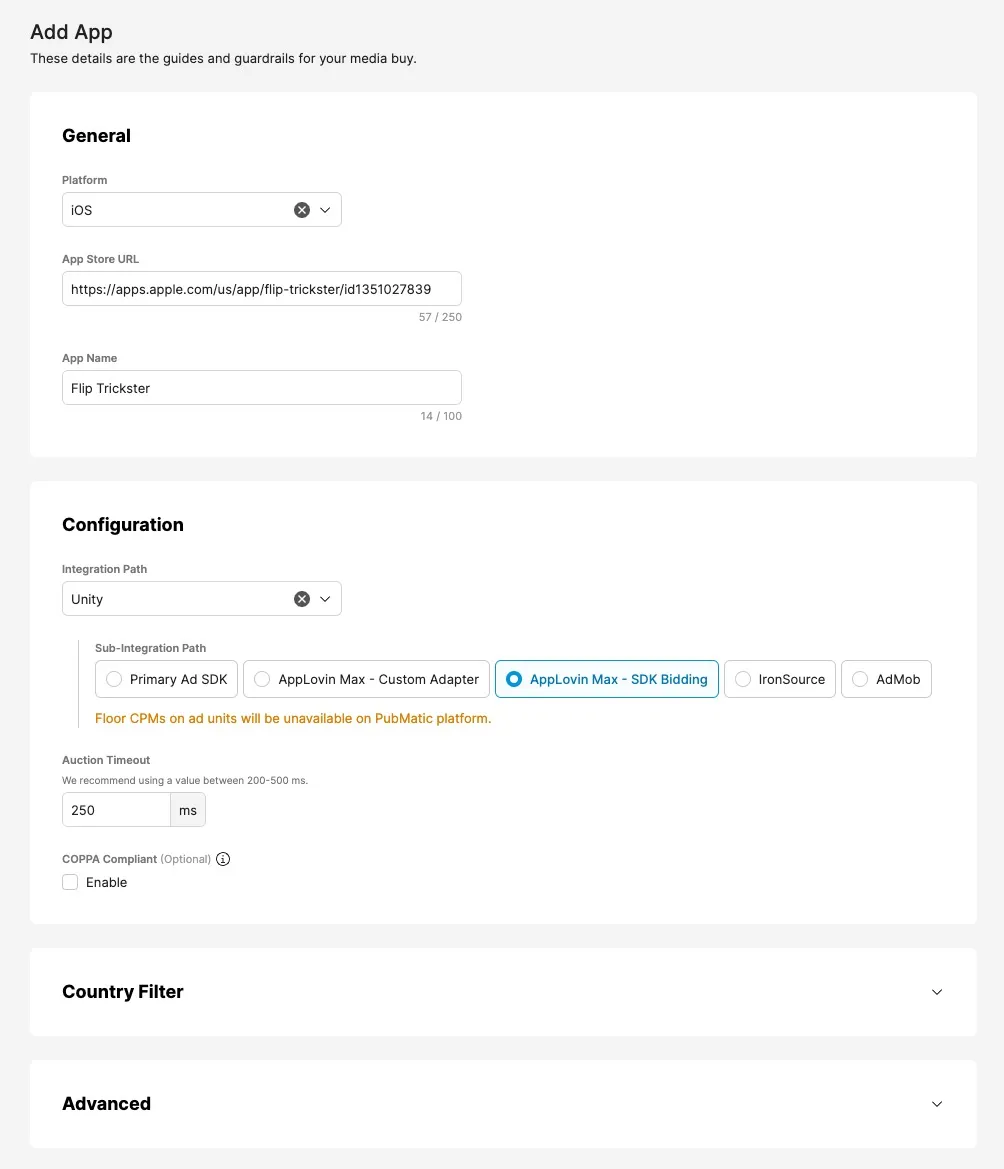Image resolution: width=1004 pixels, height=1169 pixels.
Task: Enable COPPA Compliant checkbox
Action: point(70,882)
